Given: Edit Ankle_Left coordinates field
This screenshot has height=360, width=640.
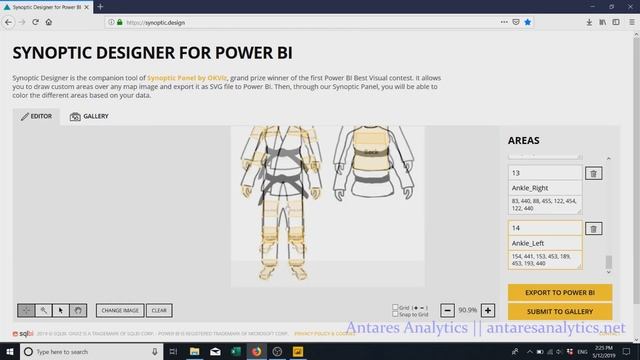Looking at the screenshot, I should pyautogui.click(x=545, y=260).
